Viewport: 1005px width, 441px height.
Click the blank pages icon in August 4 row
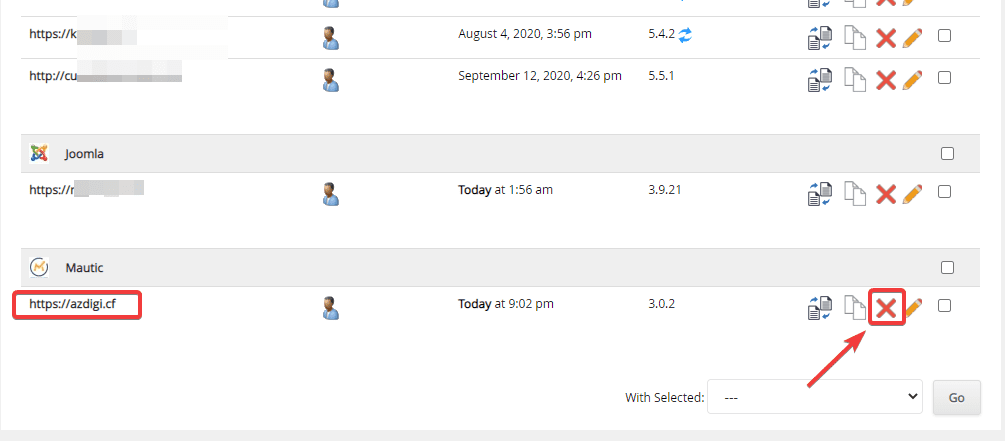pos(855,37)
